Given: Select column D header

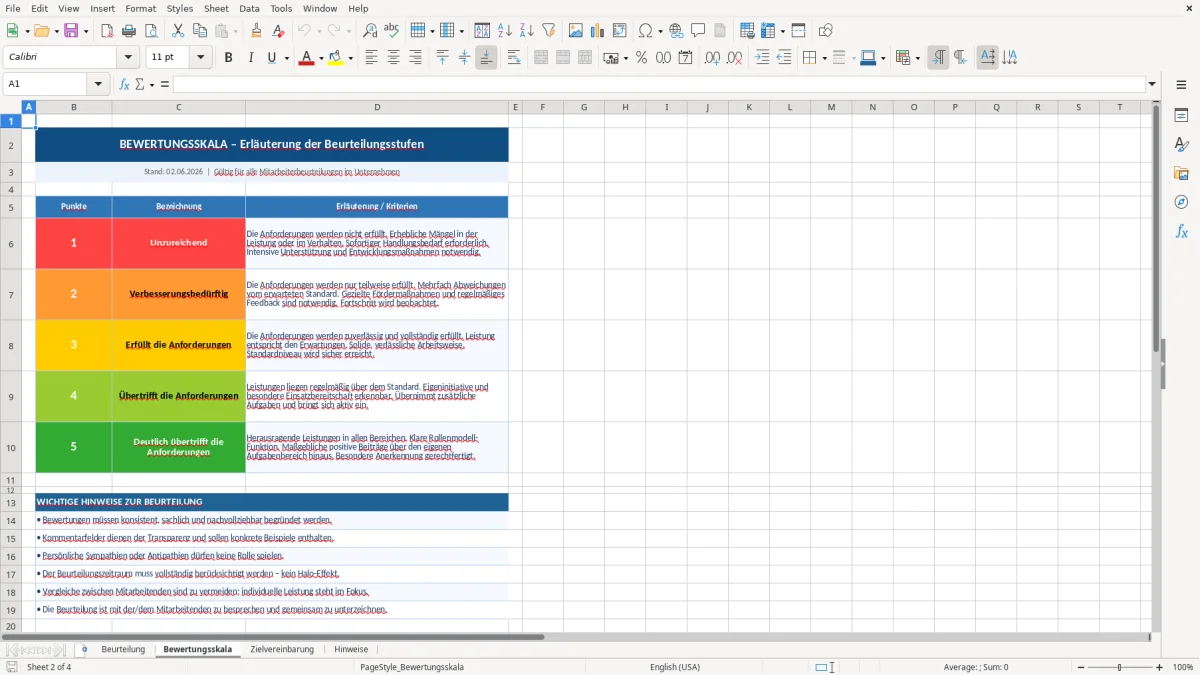Looking at the screenshot, I should [377, 107].
